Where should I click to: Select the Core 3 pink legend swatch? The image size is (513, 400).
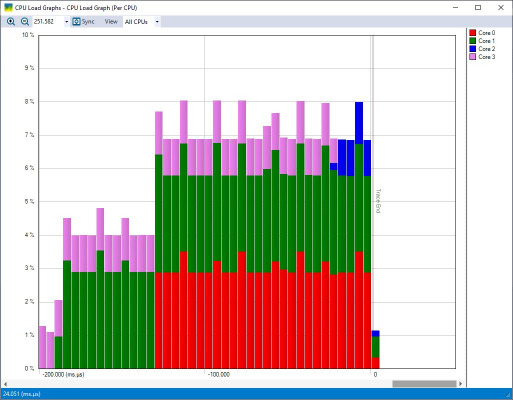473,57
